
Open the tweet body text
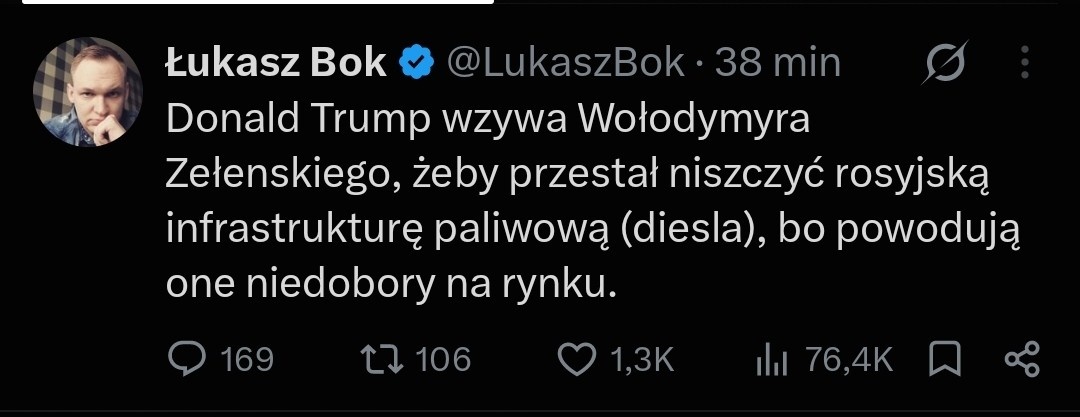(593, 203)
